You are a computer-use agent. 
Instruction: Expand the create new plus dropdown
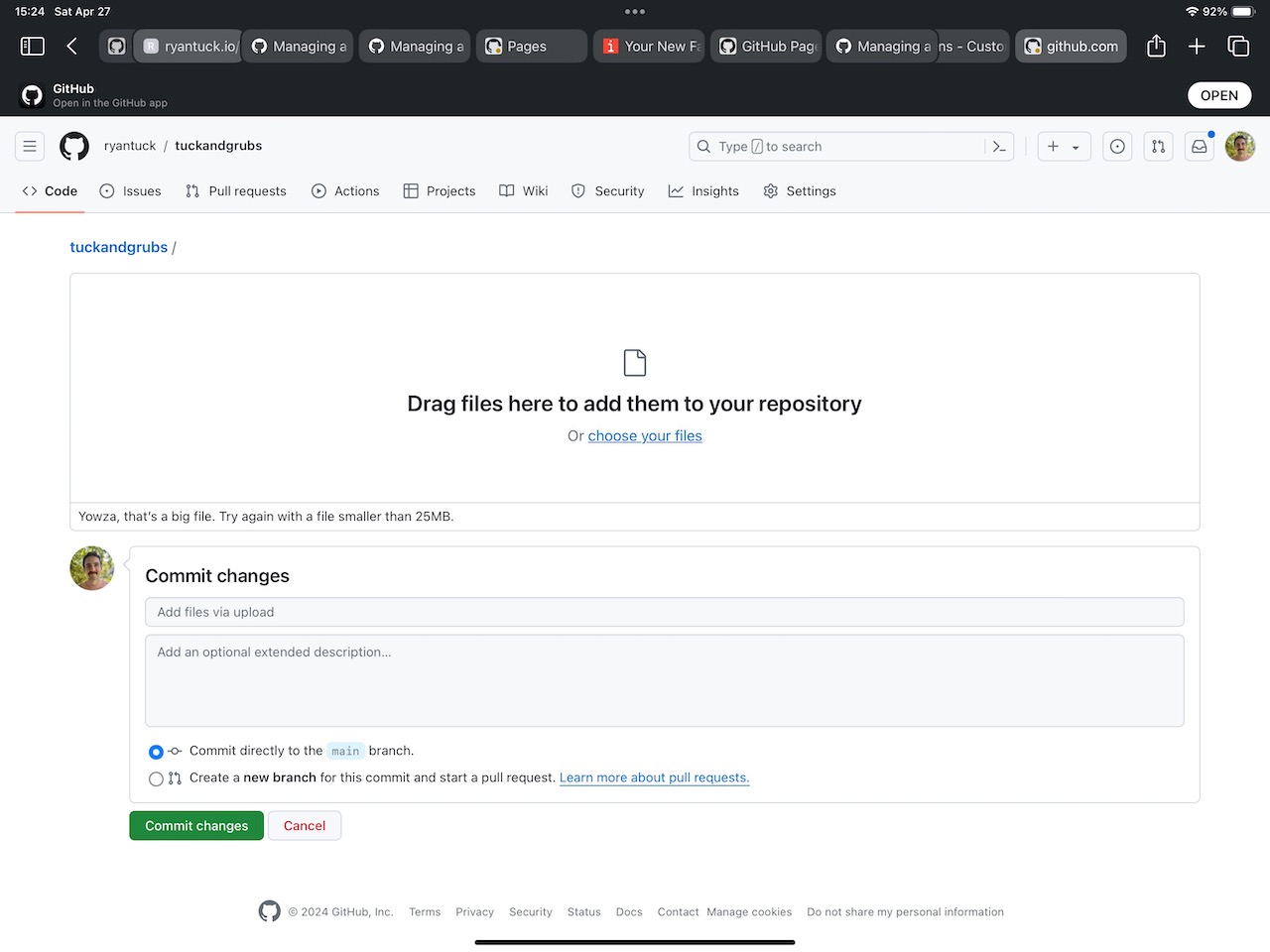point(1064,147)
